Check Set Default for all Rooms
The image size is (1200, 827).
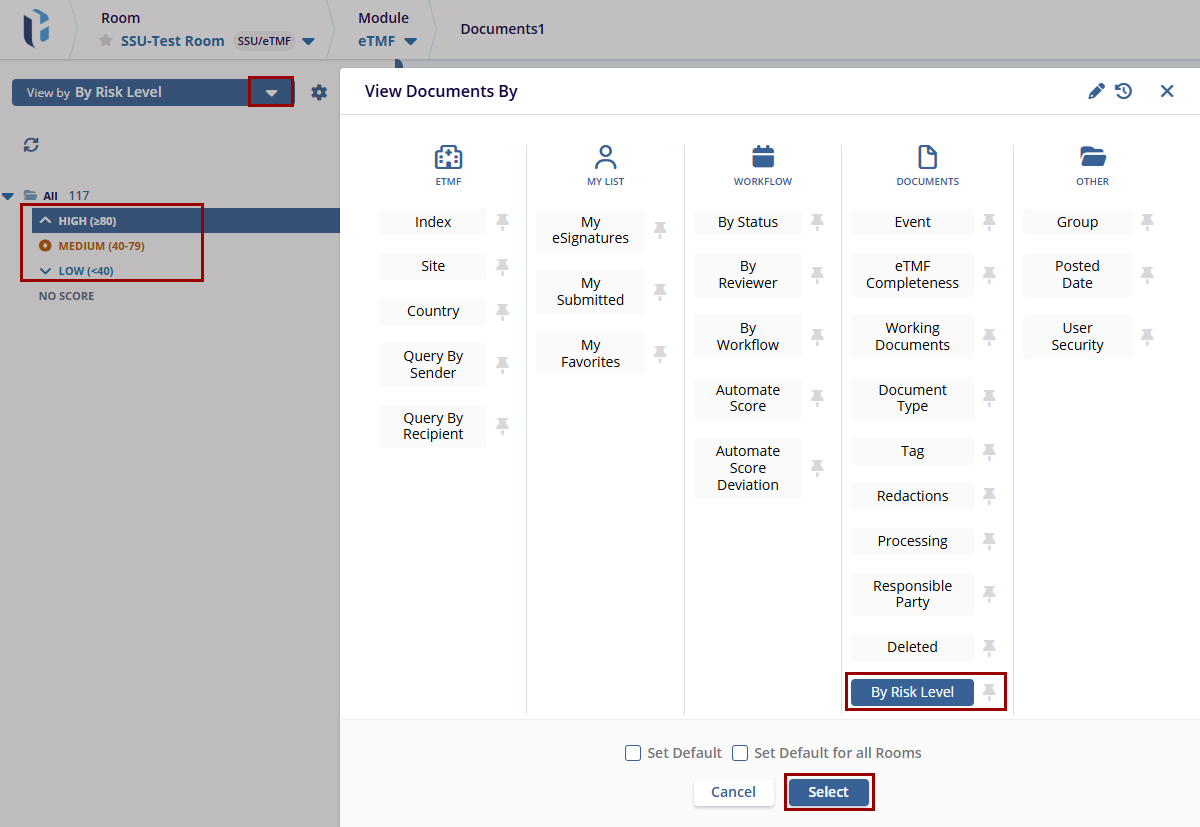pos(740,753)
